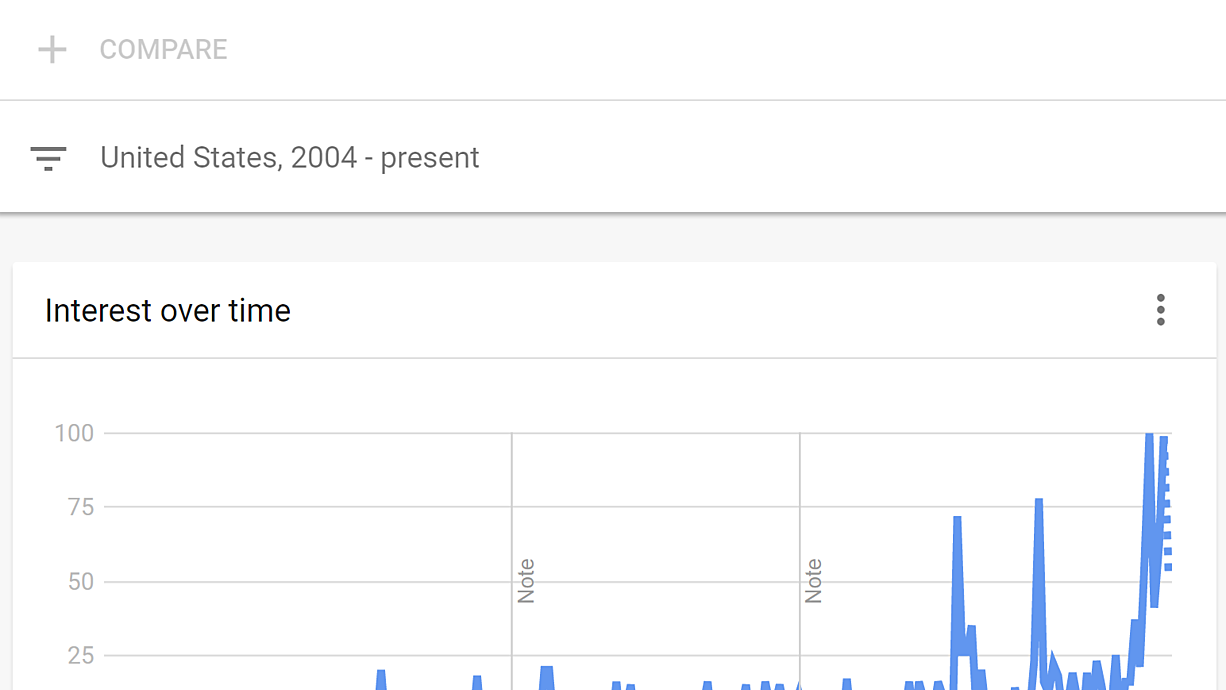
Task: Open the filter icon with three lines
Action: pyautogui.click(x=48, y=158)
